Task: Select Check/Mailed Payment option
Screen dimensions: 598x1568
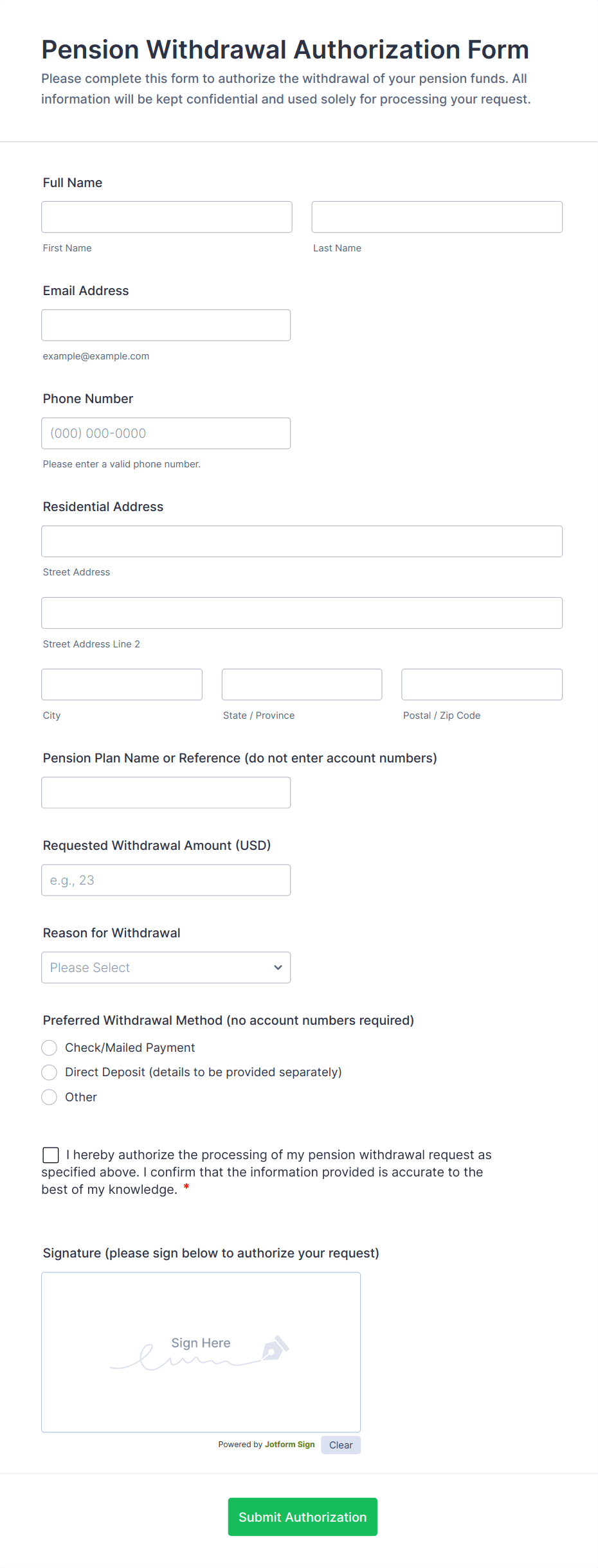Action: point(50,1048)
